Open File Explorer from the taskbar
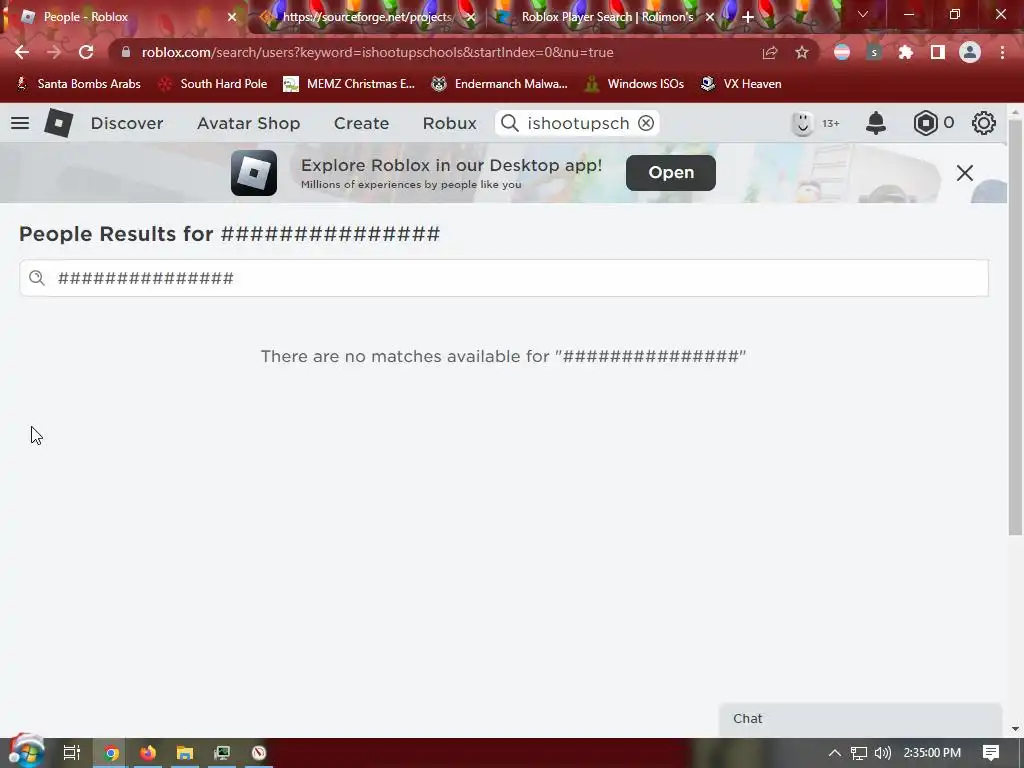1024x768 pixels. (185, 753)
